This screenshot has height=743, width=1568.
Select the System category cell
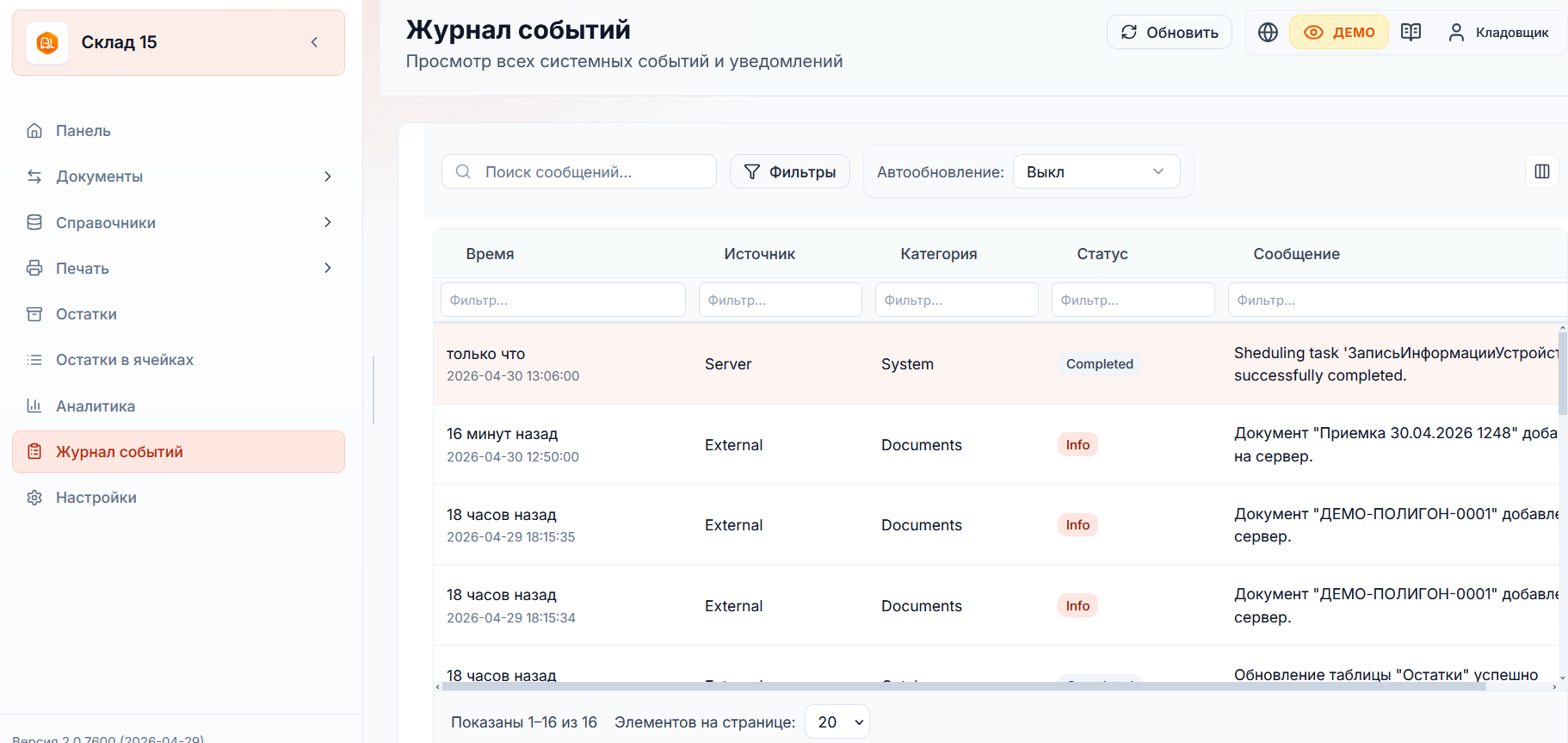pyautogui.click(x=907, y=364)
